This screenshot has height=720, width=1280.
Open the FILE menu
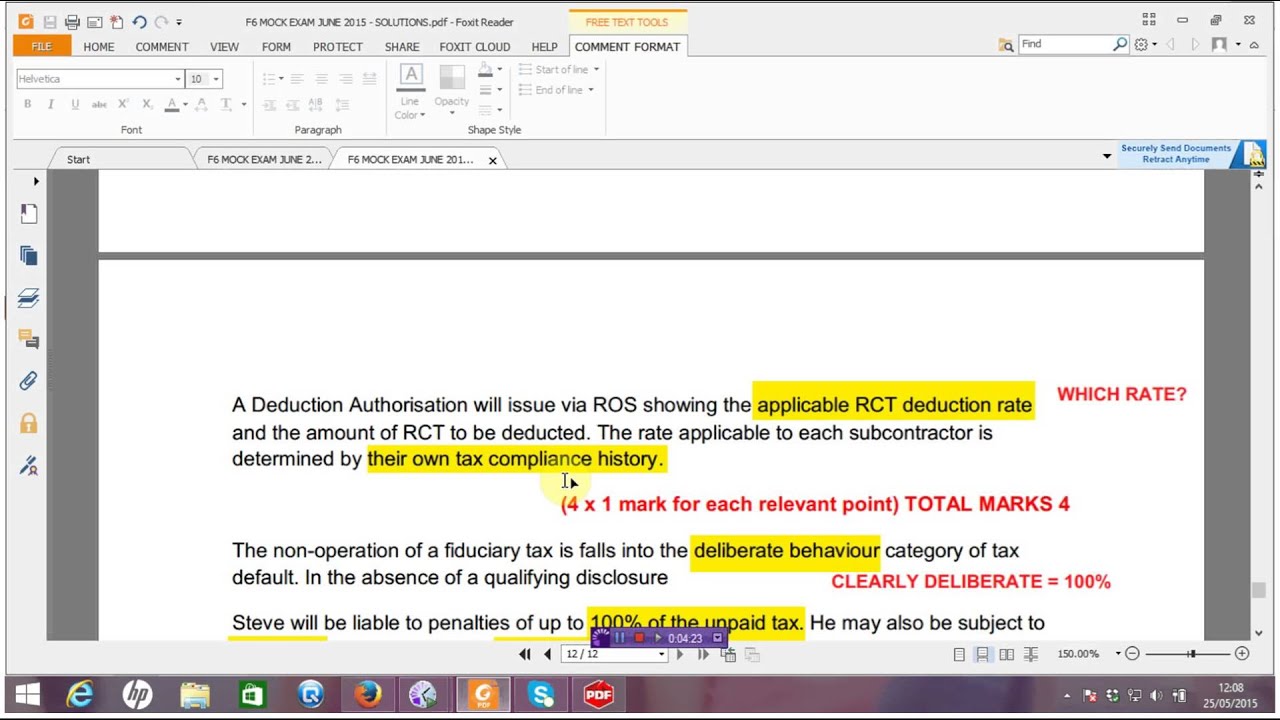click(x=41, y=47)
